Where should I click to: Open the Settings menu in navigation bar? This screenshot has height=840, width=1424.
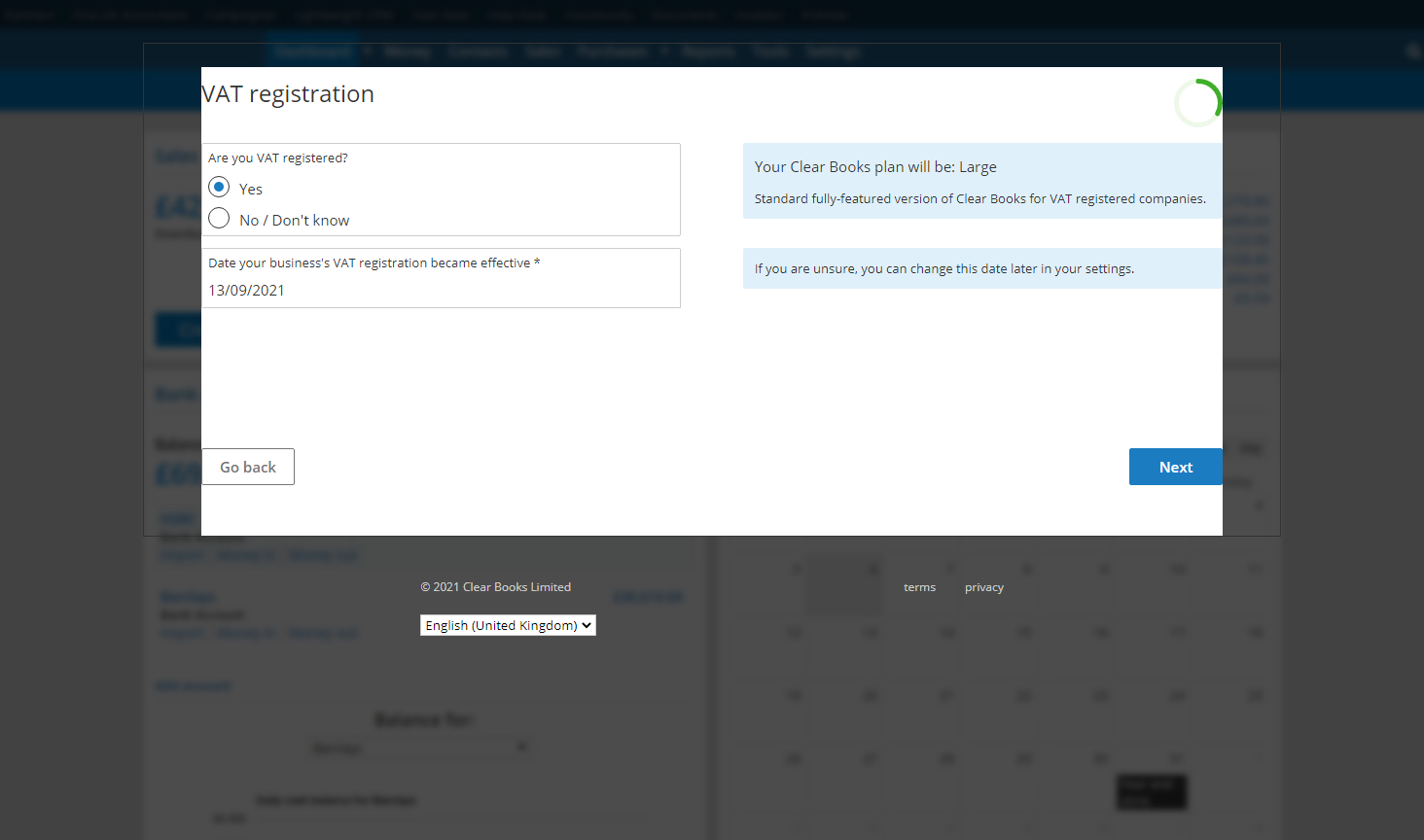point(833,52)
